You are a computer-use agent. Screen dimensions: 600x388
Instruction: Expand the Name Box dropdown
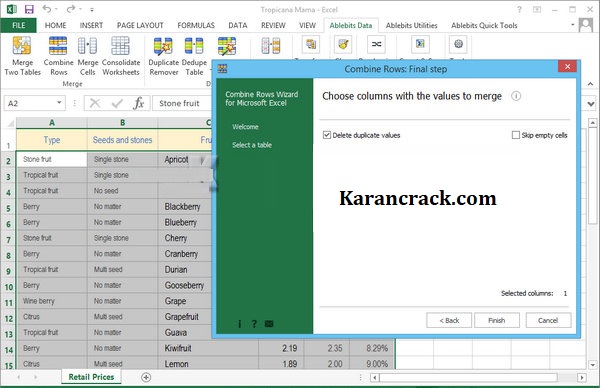[59, 103]
